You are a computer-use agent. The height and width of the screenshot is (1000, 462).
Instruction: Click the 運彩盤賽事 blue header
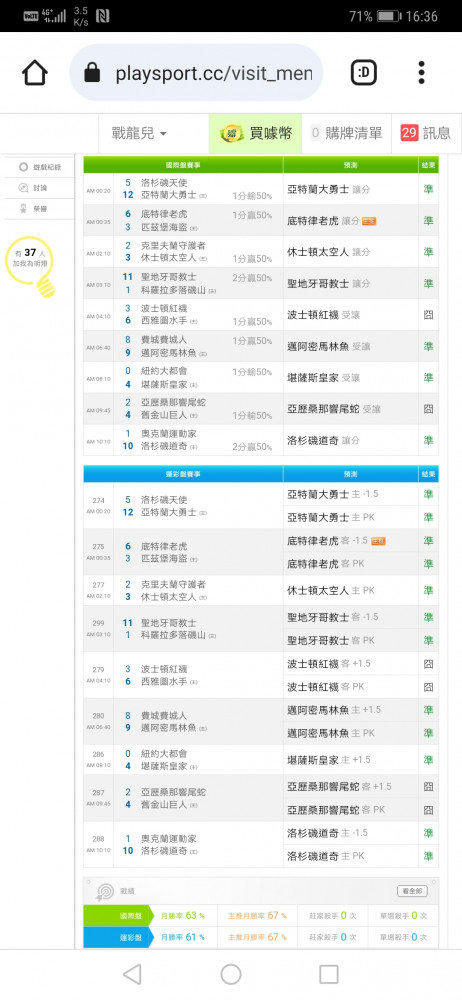[183, 474]
